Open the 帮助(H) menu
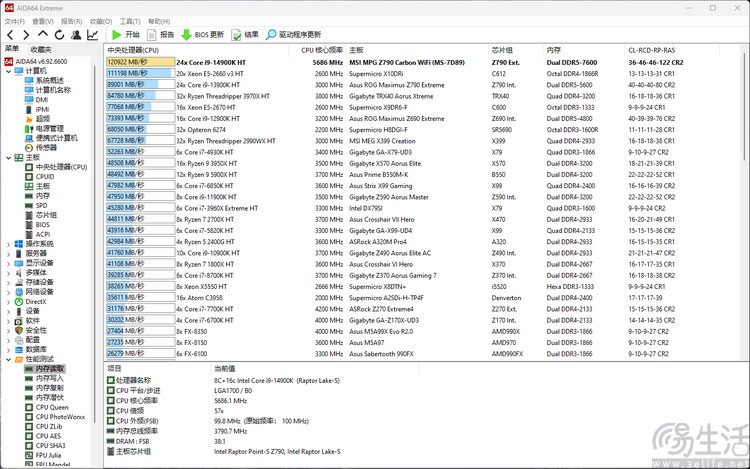The image size is (750, 469). click(x=159, y=22)
